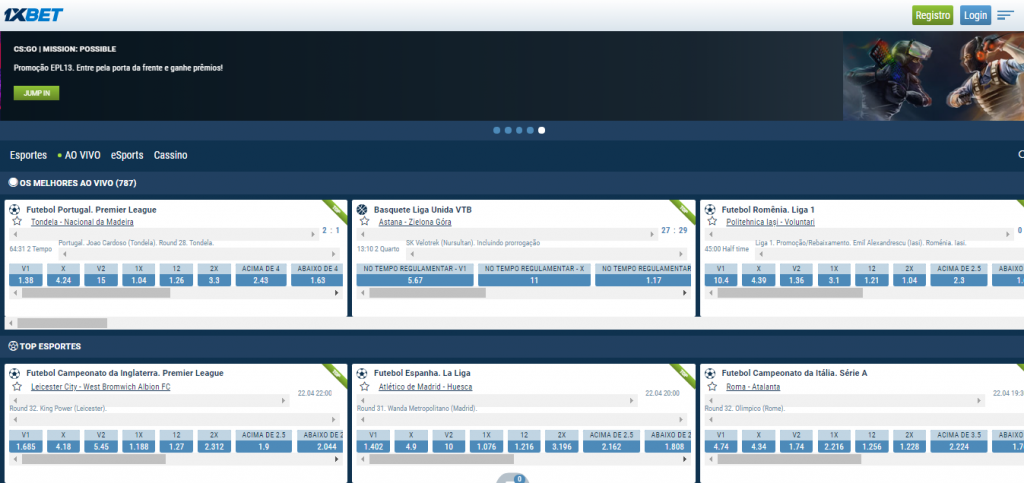Image resolution: width=1024 pixels, height=483 pixels.
Task: Select odds 11 for Astana regular time X
Action: (534, 280)
